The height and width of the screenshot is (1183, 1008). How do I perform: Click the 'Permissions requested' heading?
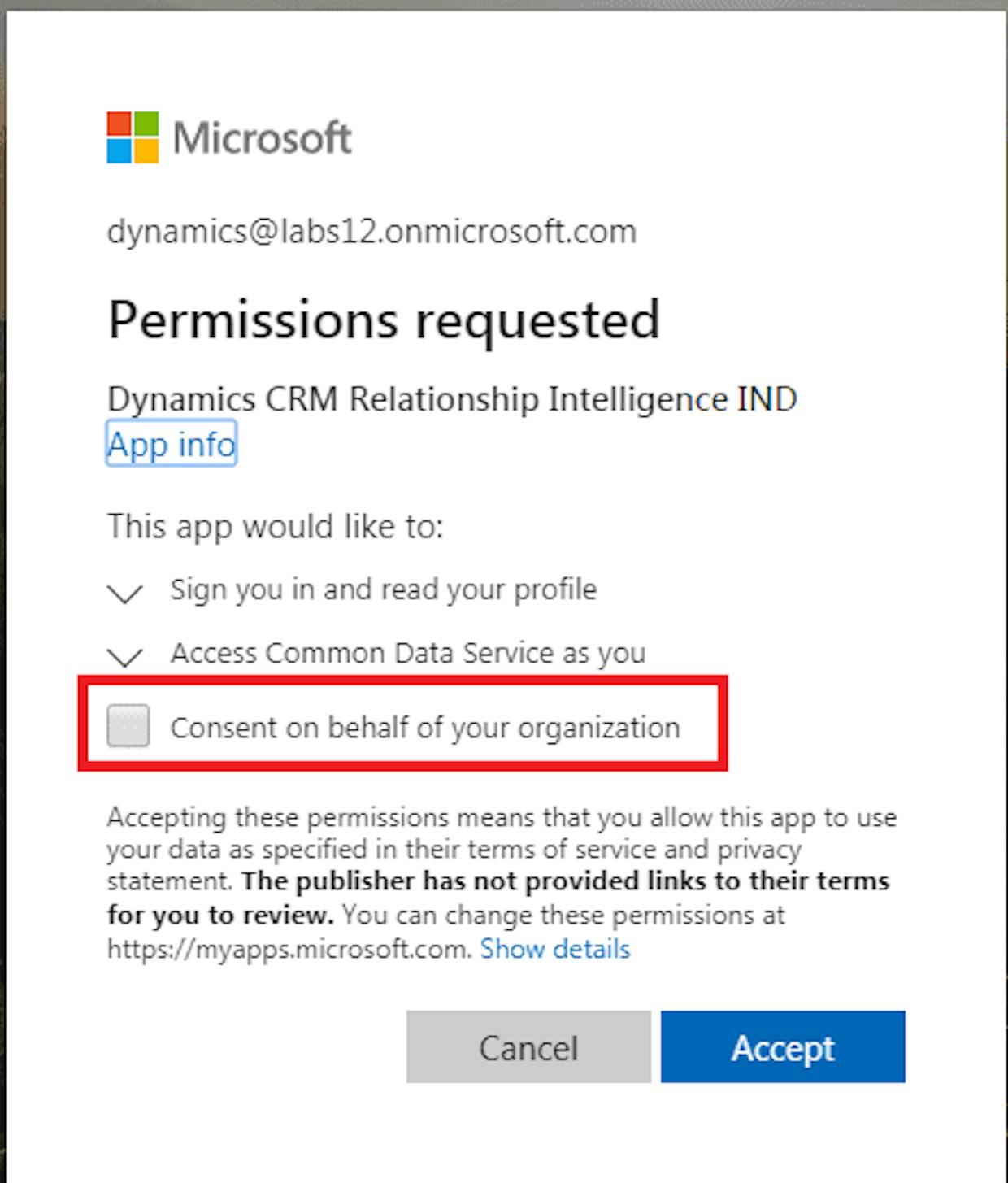tap(384, 320)
